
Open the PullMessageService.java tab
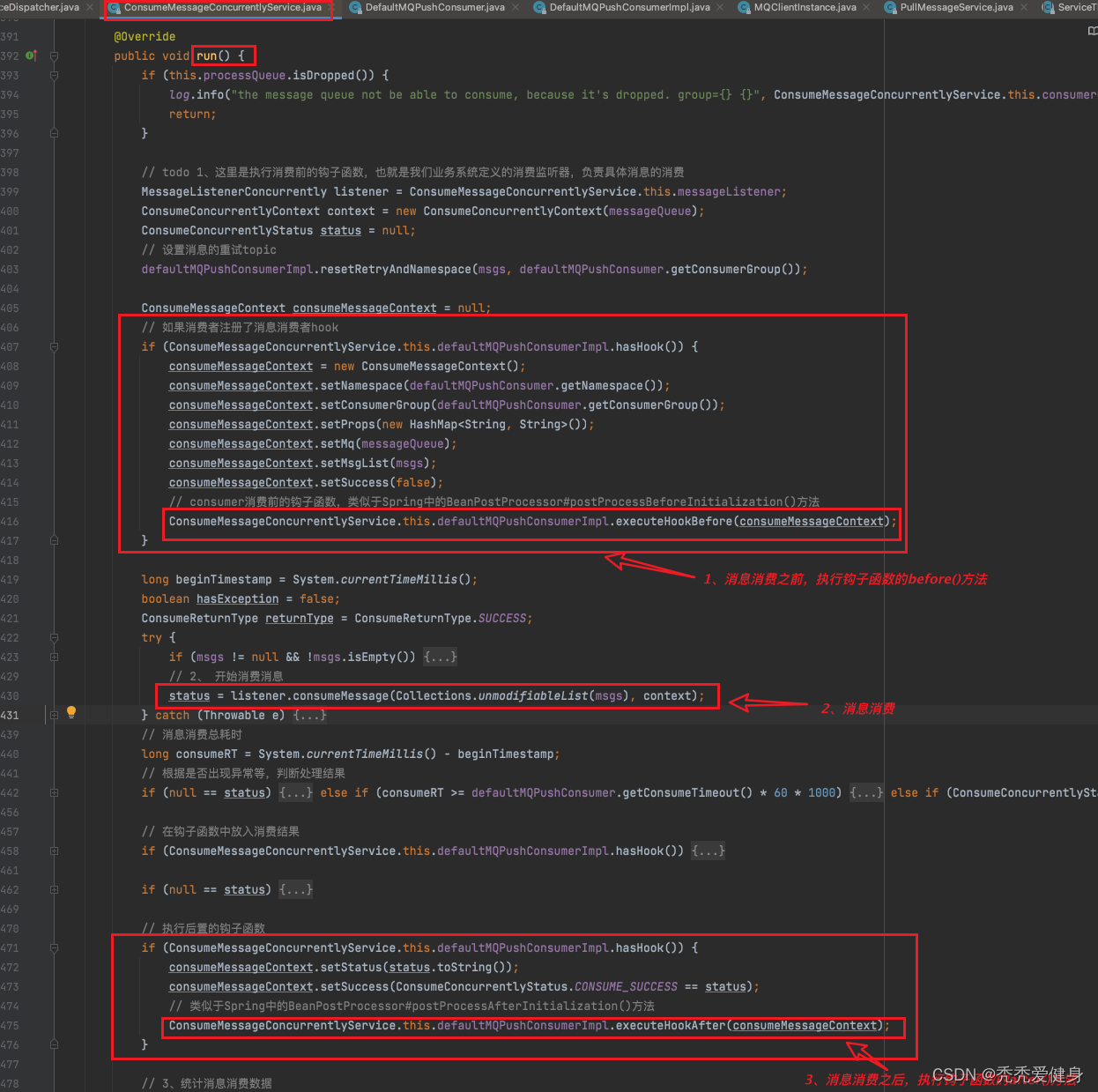(957, 7)
